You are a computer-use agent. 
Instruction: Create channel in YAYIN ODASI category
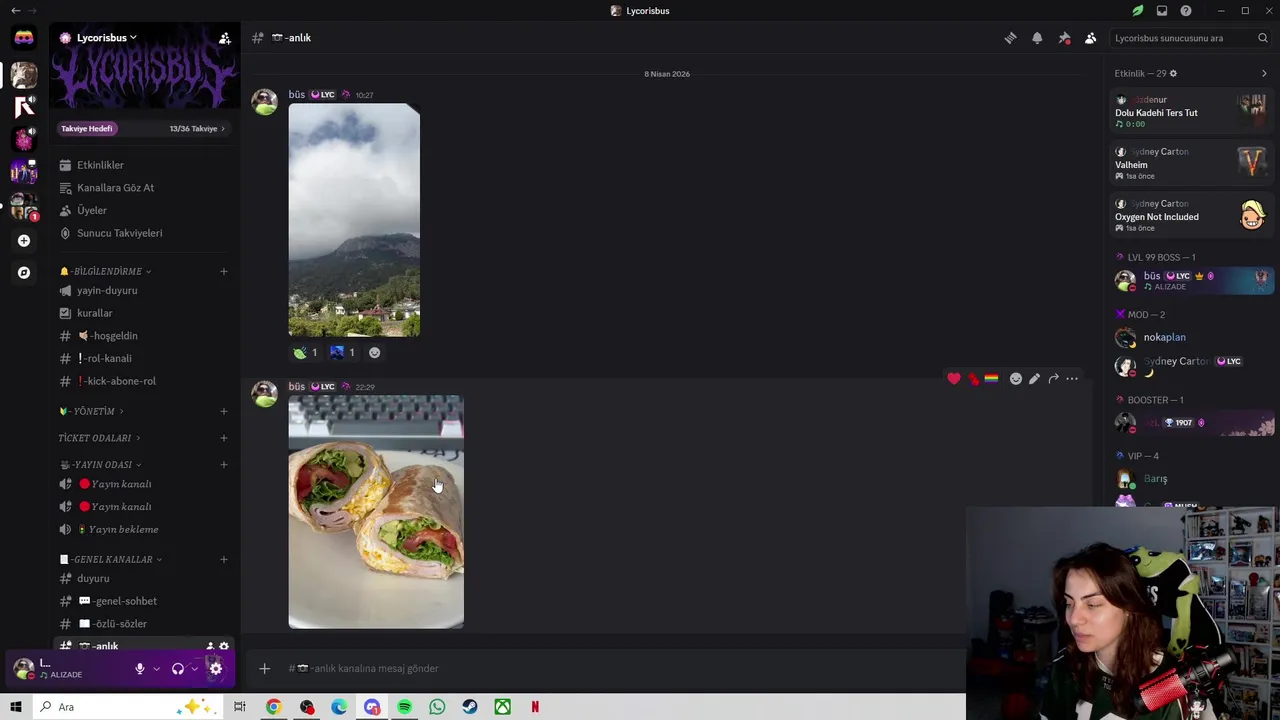pos(224,465)
